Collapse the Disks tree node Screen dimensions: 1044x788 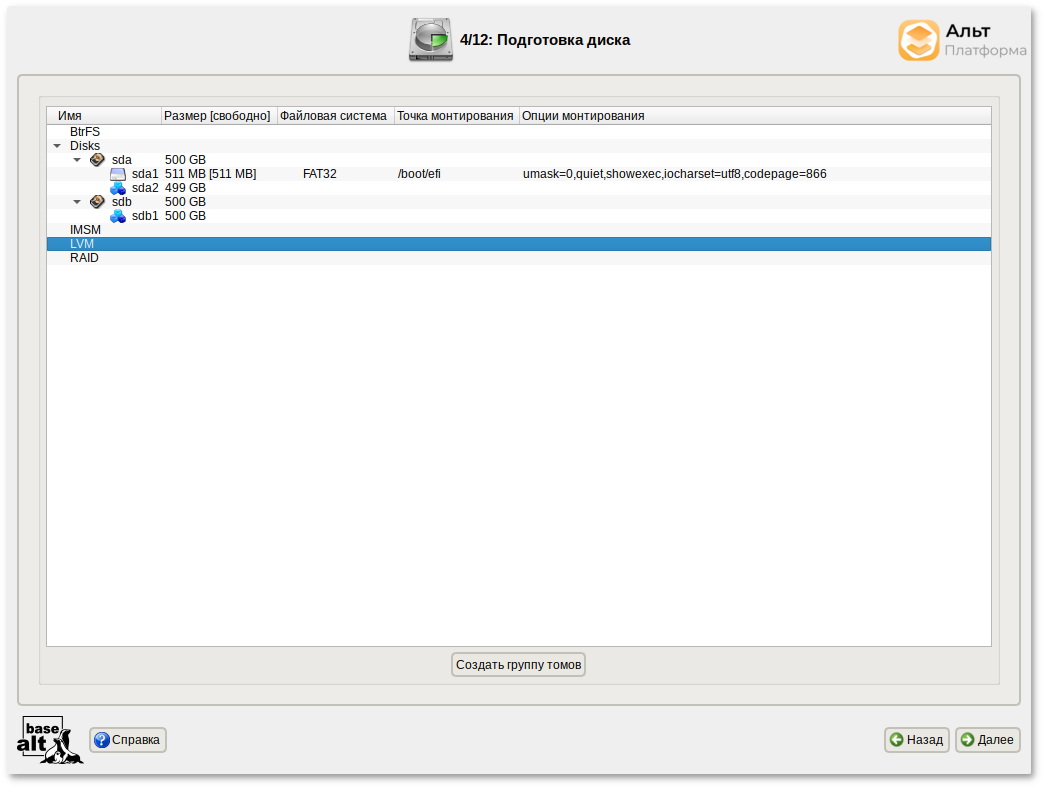[57, 145]
